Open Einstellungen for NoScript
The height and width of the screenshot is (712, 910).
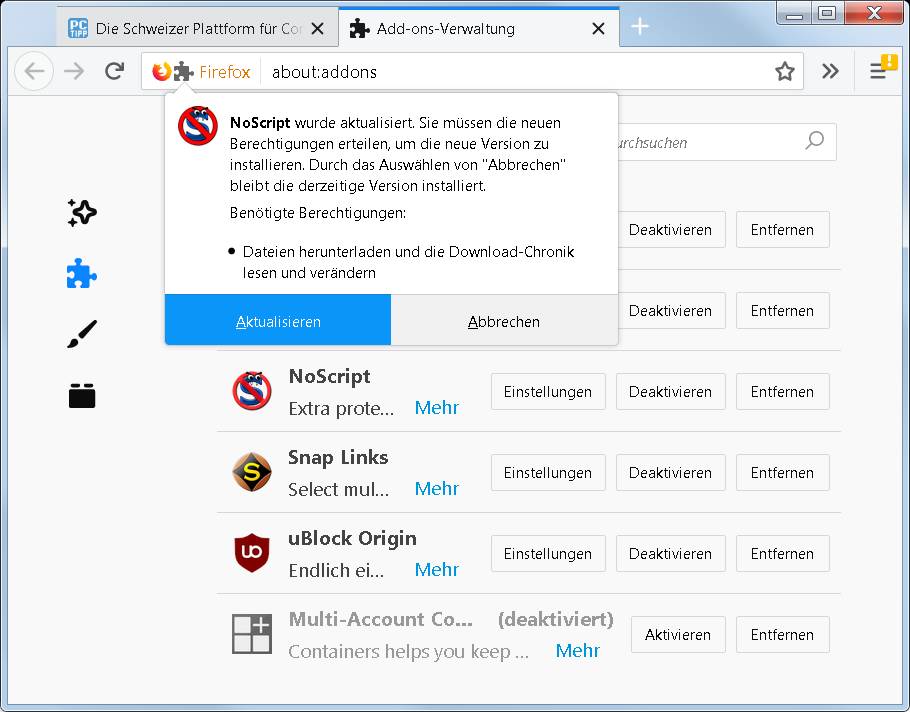pyautogui.click(x=548, y=391)
